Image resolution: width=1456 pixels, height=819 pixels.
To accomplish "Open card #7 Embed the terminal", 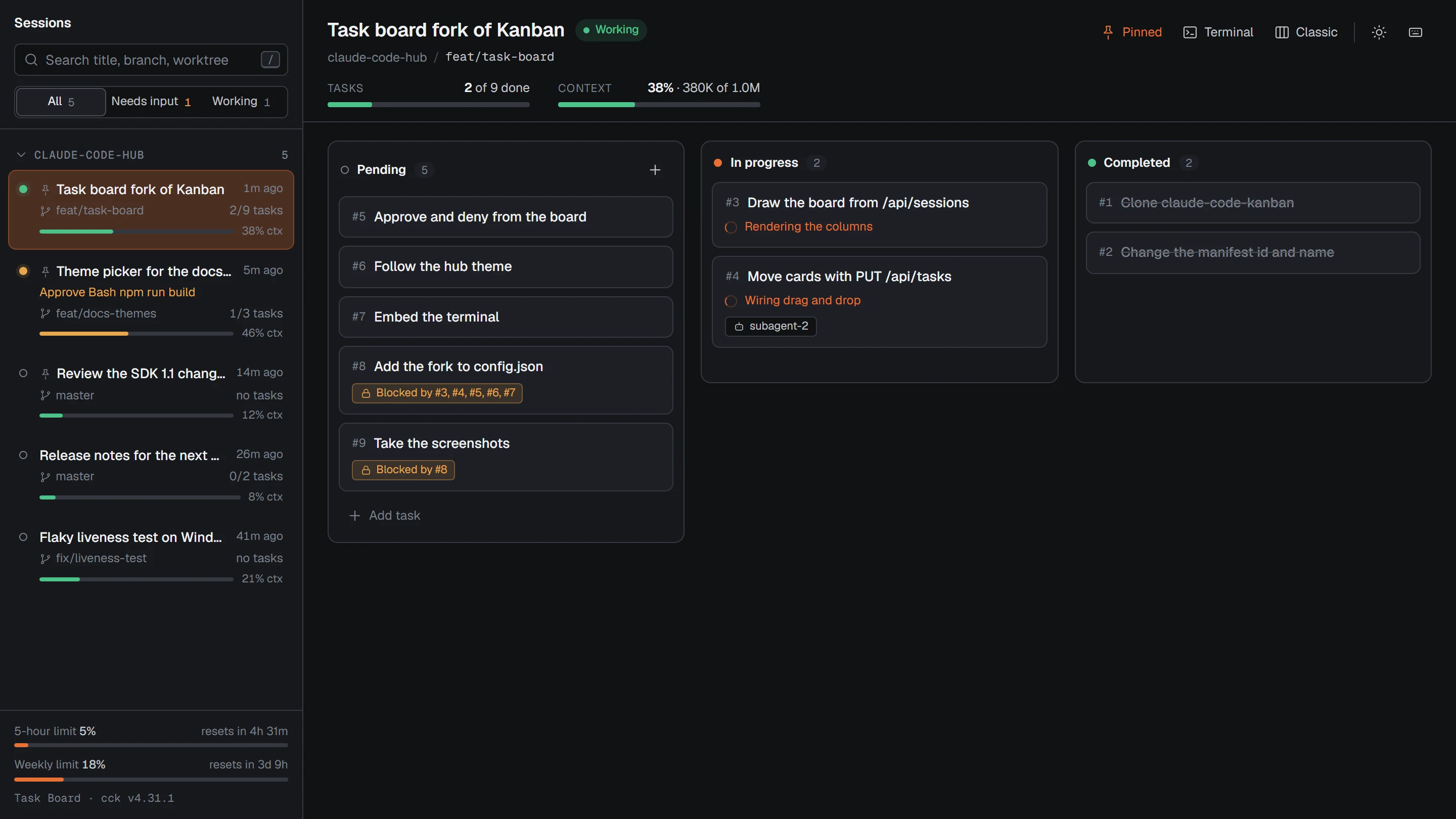I will [506, 317].
